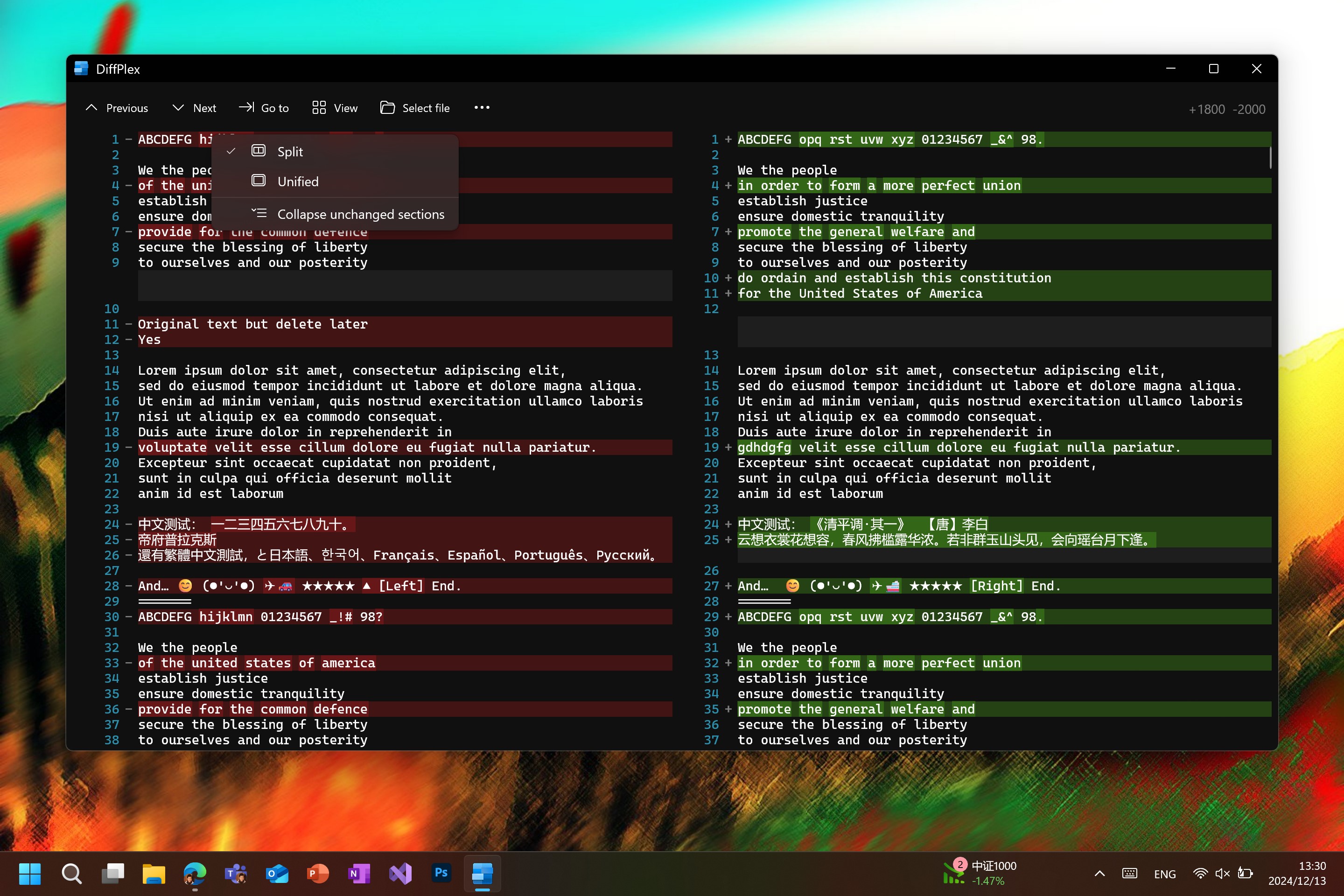
Task: Click the muted volume icon in tray
Action: (x=1222, y=874)
